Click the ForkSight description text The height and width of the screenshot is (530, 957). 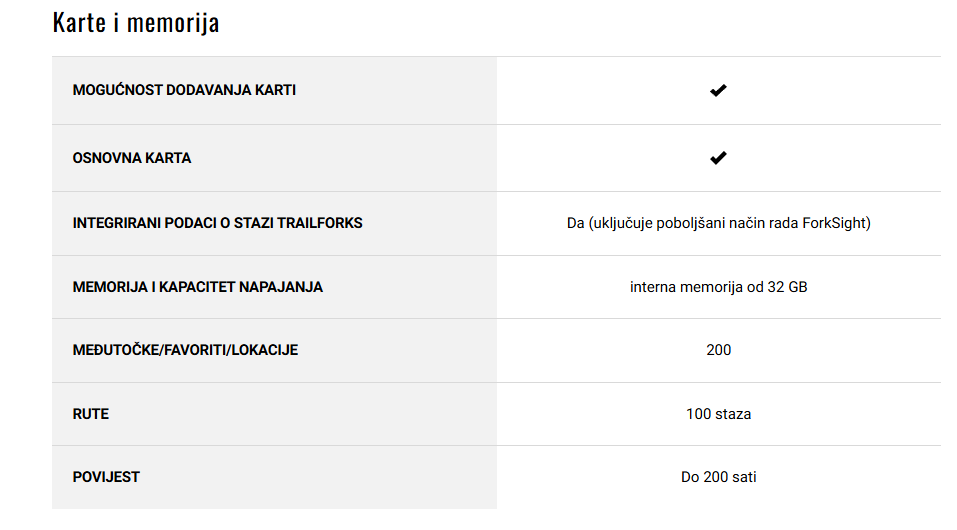[718, 223]
